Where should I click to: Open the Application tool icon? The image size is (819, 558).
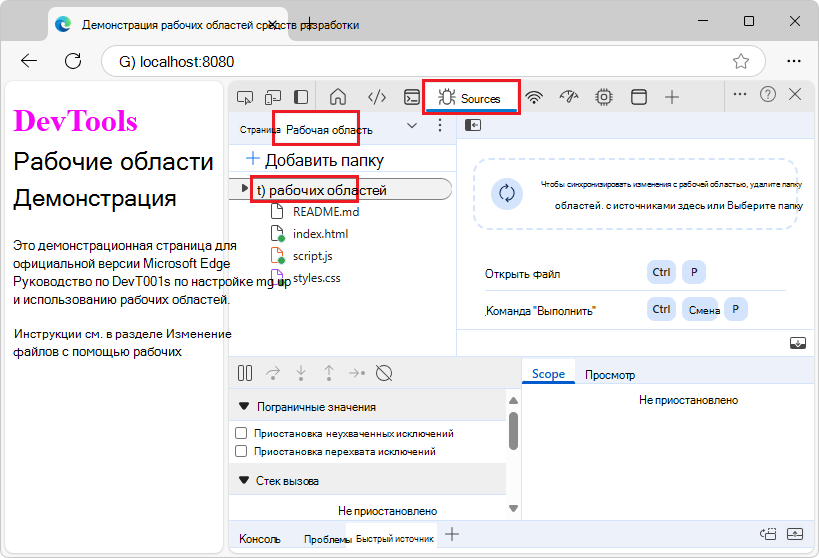click(639, 97)
